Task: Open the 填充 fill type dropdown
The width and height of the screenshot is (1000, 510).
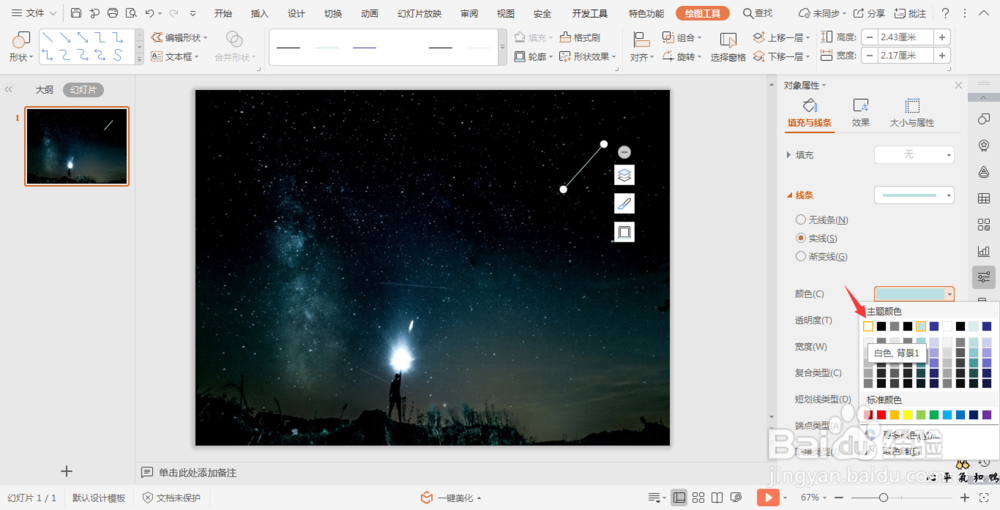Action: [x=914, y=154]
